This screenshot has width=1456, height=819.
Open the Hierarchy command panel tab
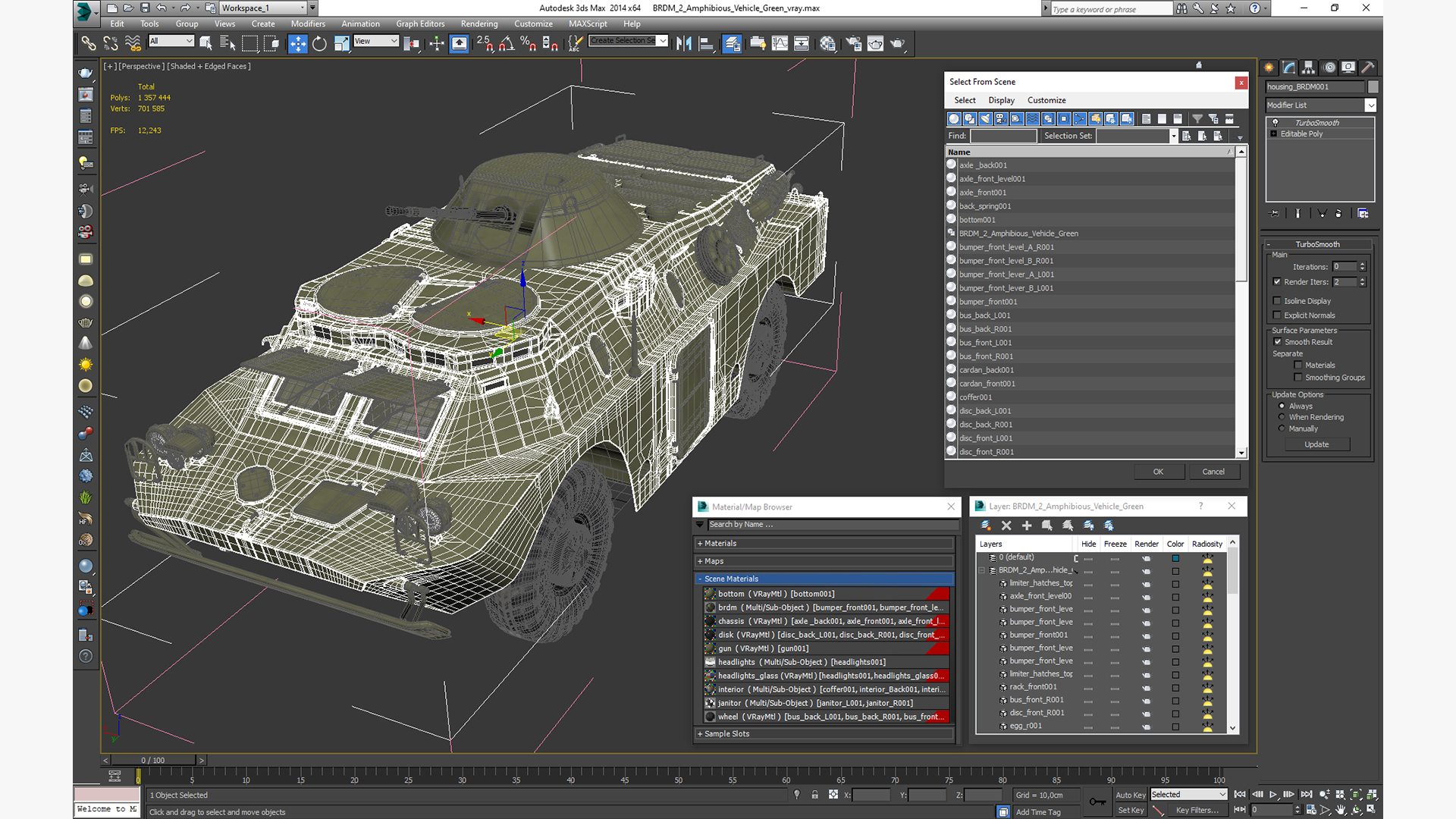[x=1308, y=67]
